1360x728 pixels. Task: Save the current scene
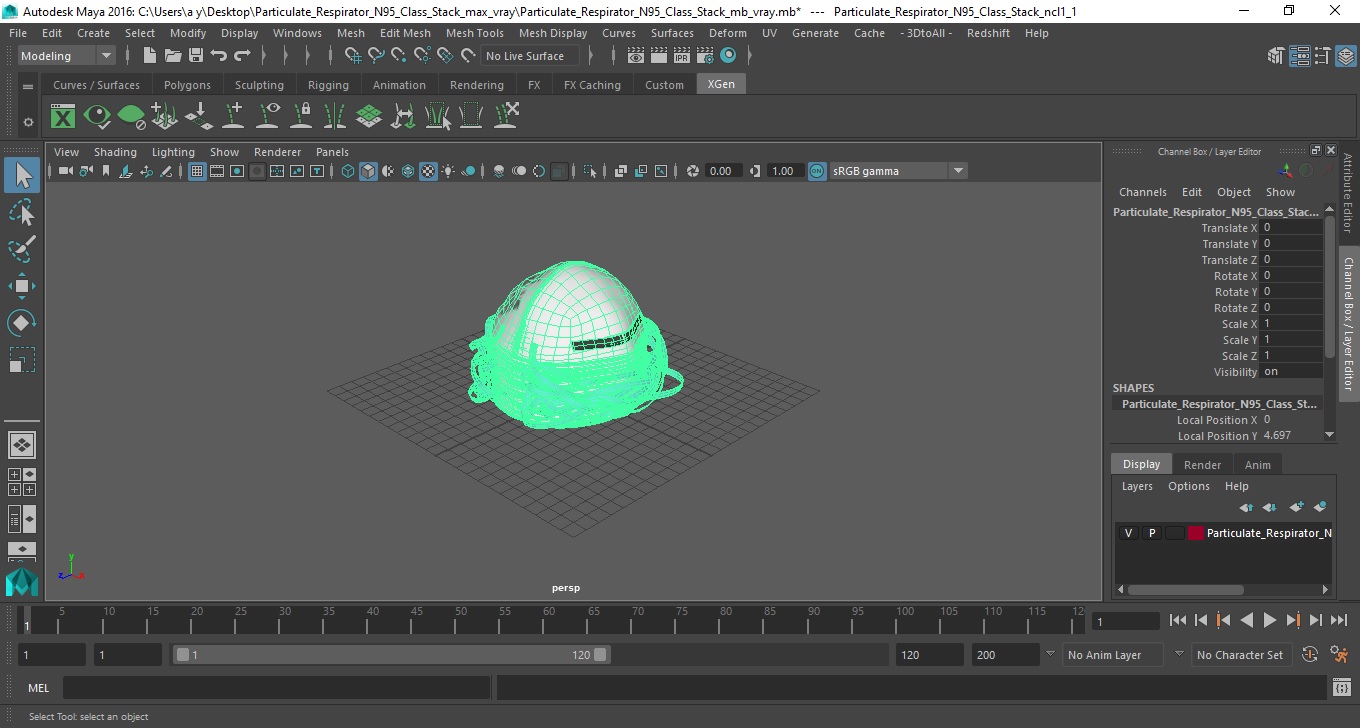click(x=196, y=56)
